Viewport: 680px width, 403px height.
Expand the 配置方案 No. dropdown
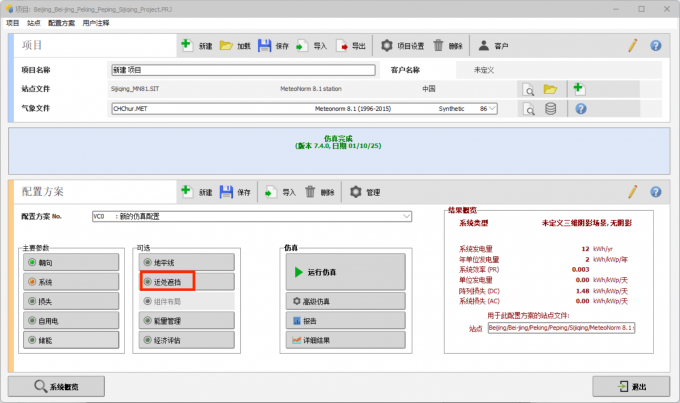point(406,216)
